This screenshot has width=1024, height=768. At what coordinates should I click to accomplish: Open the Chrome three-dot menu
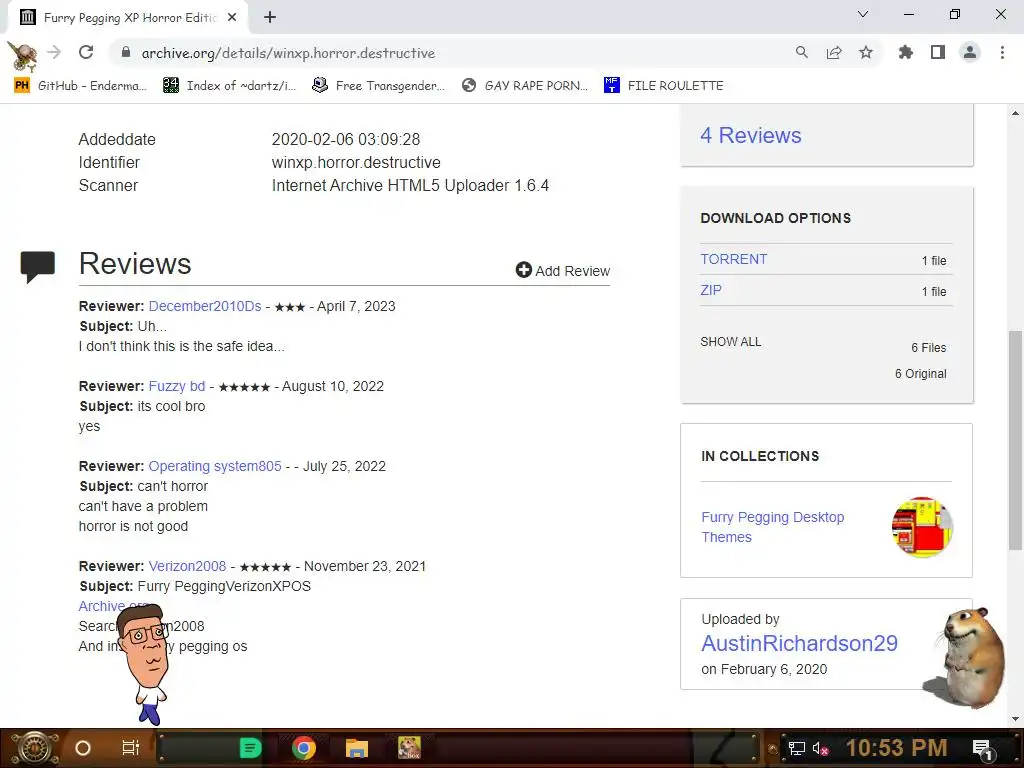1002,52
